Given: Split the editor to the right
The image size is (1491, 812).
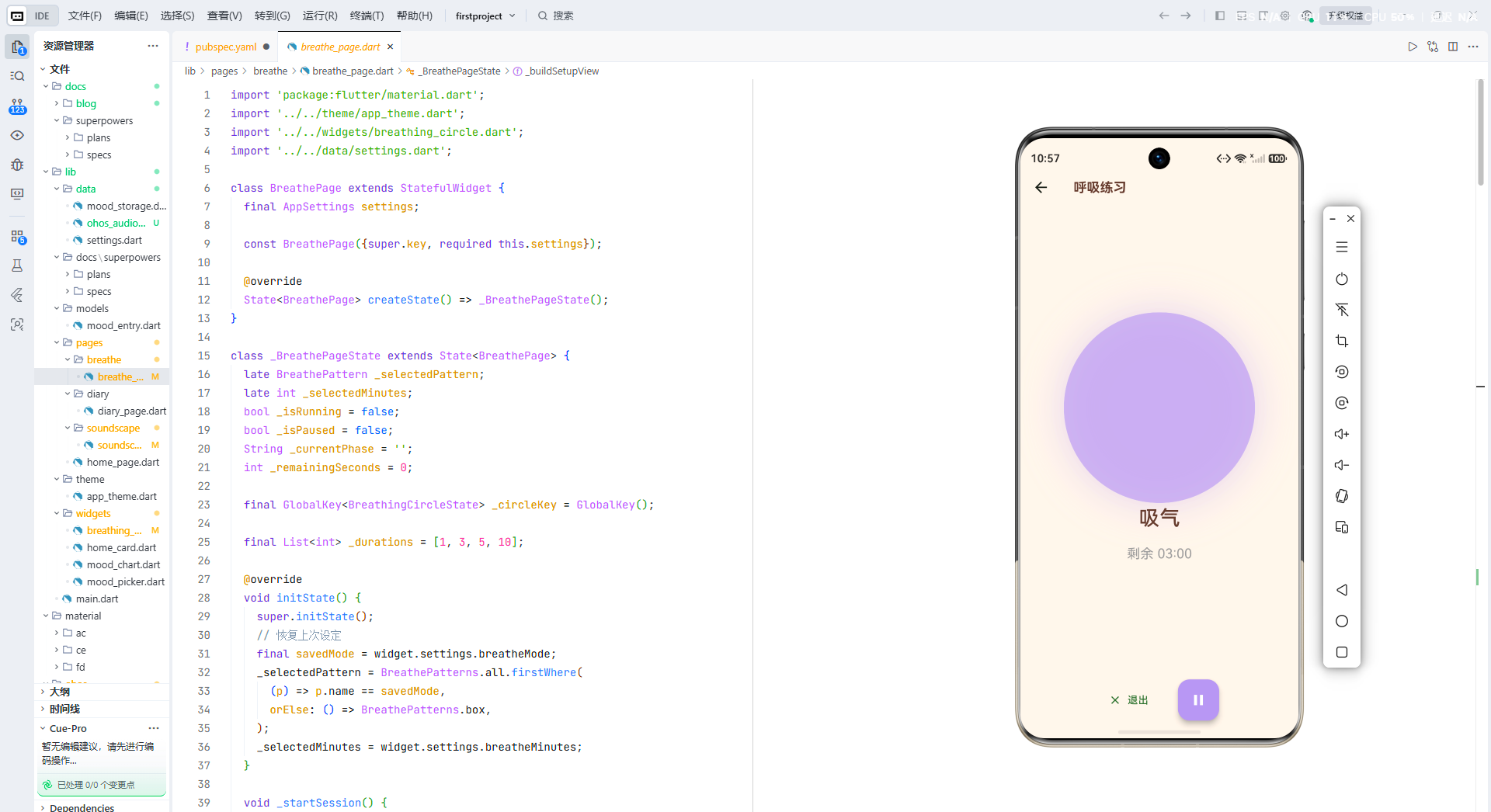Looking at the screenshot, I should point(1453,47).
